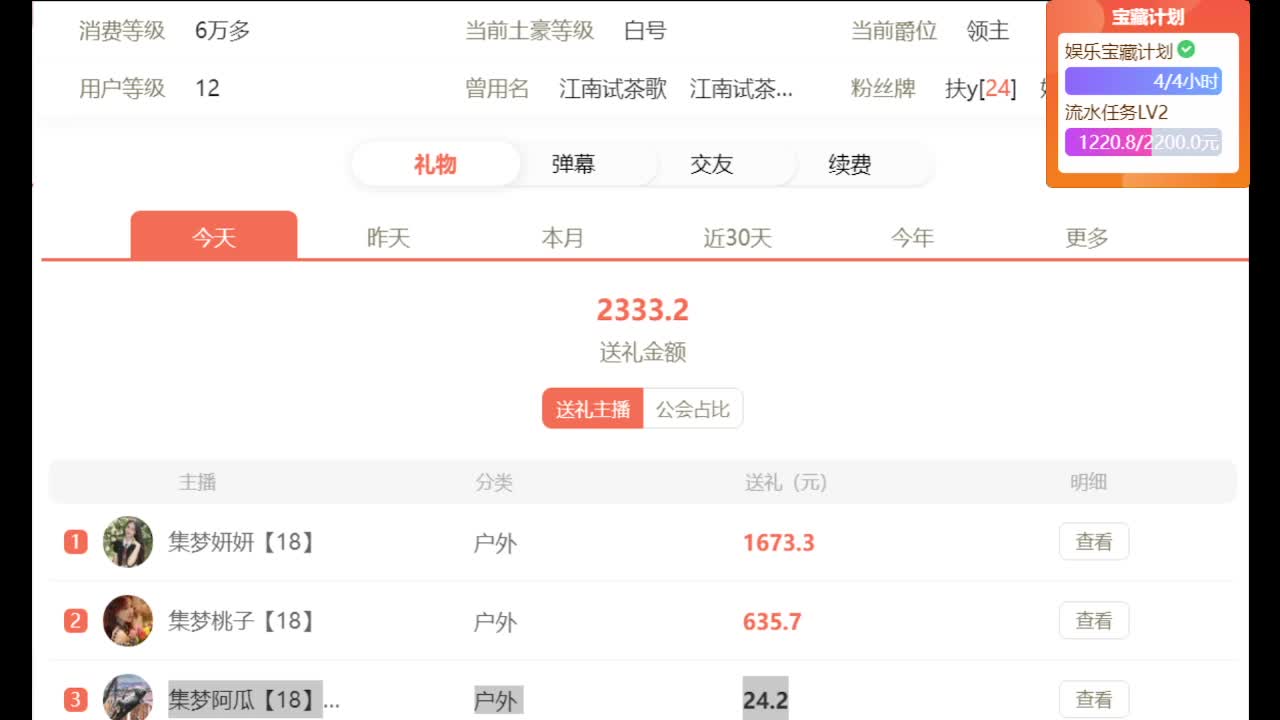
Task: Show gifts for 本月
Action: 562,238
